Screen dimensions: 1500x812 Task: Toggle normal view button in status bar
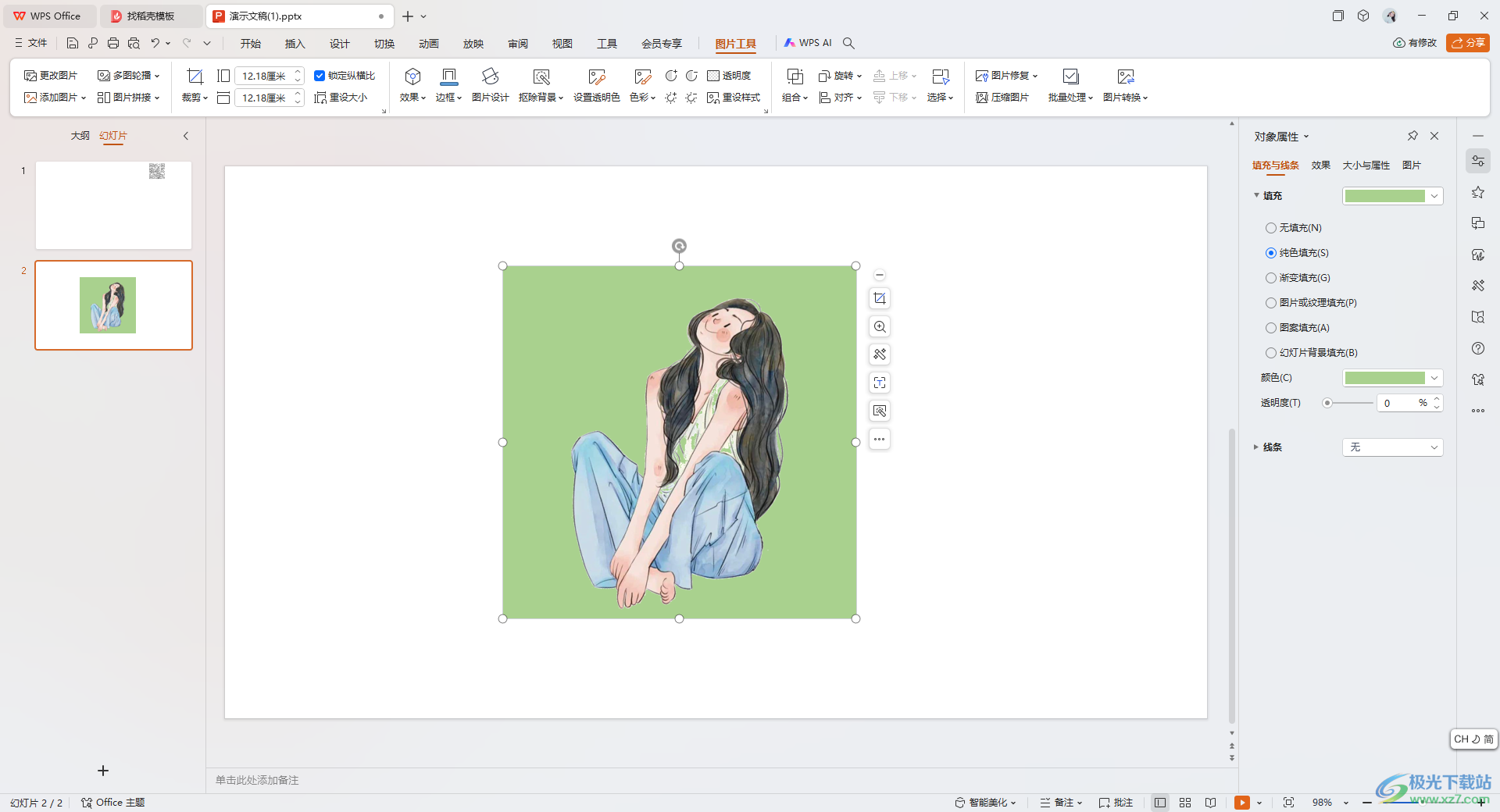[1160, 803]
